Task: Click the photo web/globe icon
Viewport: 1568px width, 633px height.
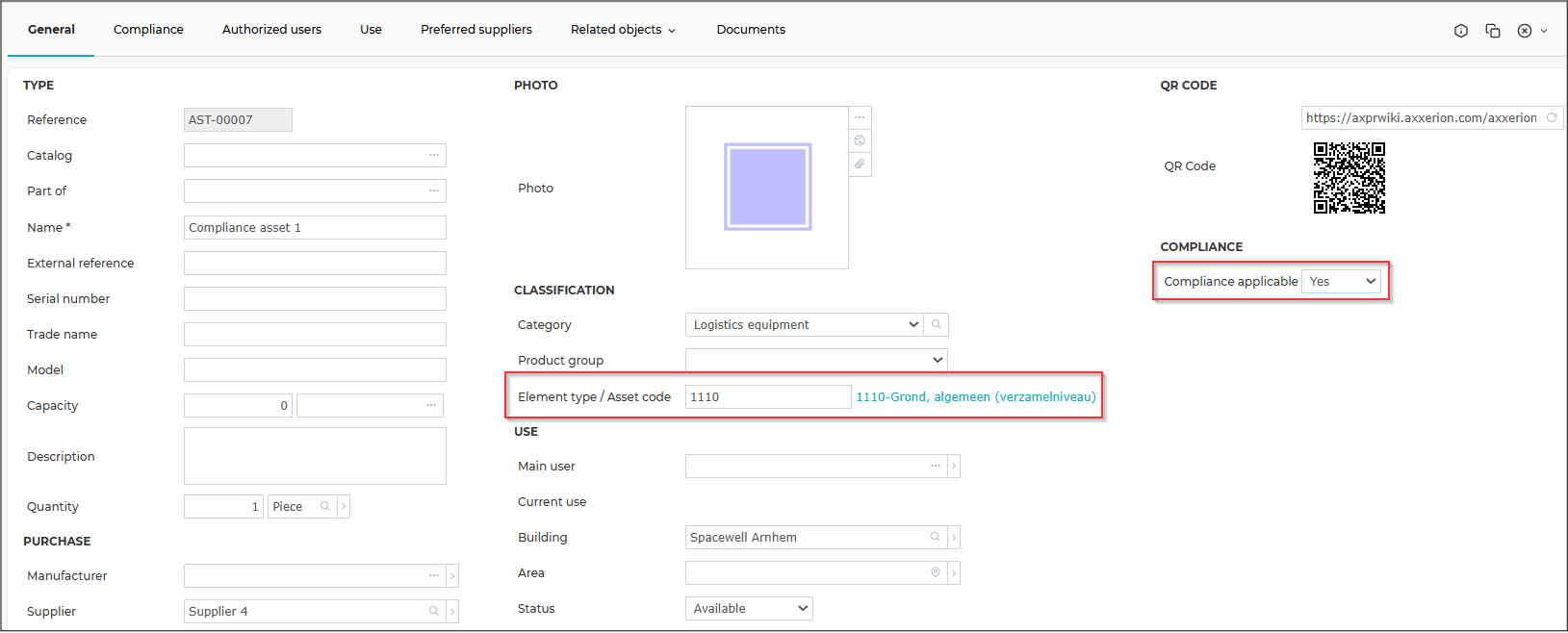Action: coord(860,140)
